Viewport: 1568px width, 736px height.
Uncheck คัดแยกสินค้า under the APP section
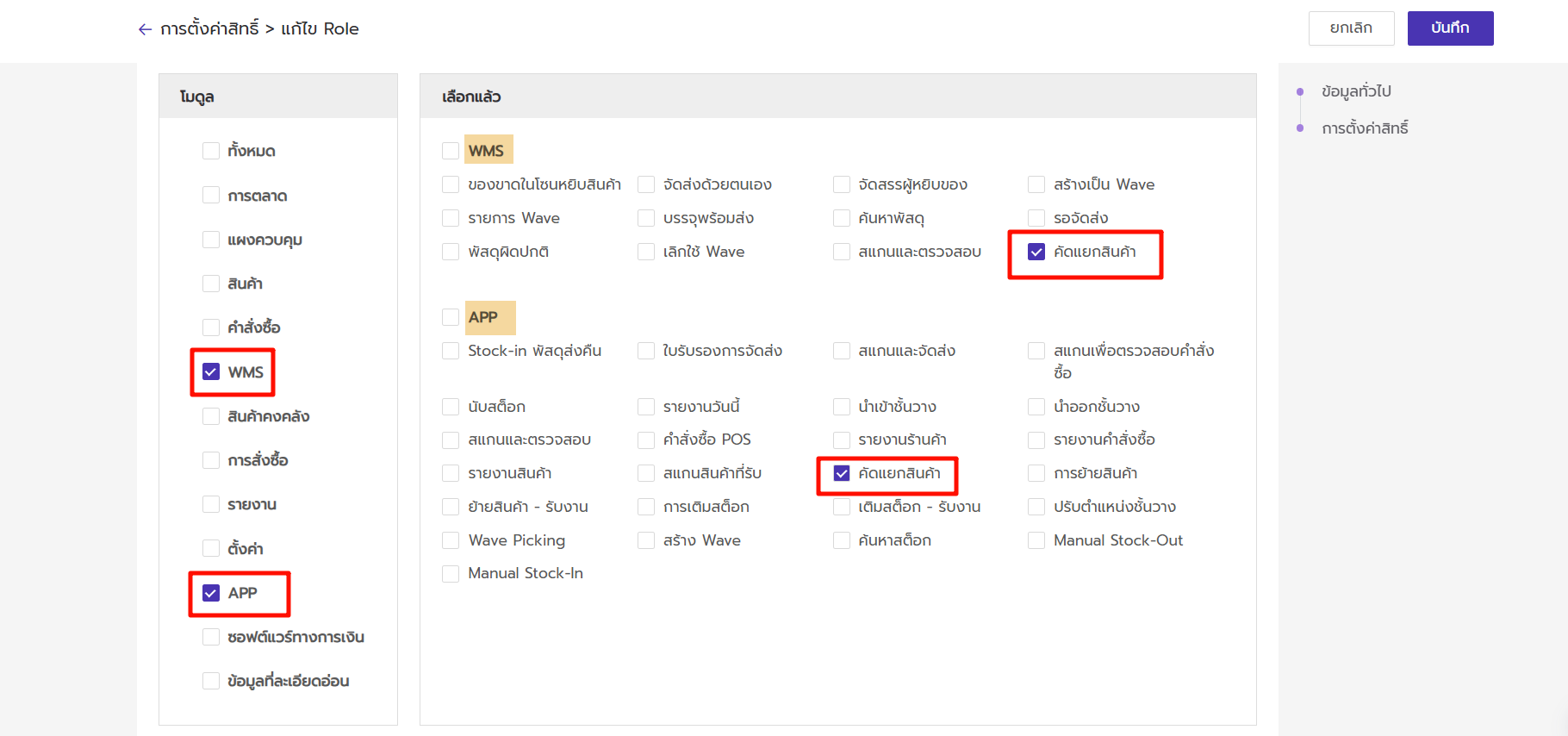[x=842, y=473]
